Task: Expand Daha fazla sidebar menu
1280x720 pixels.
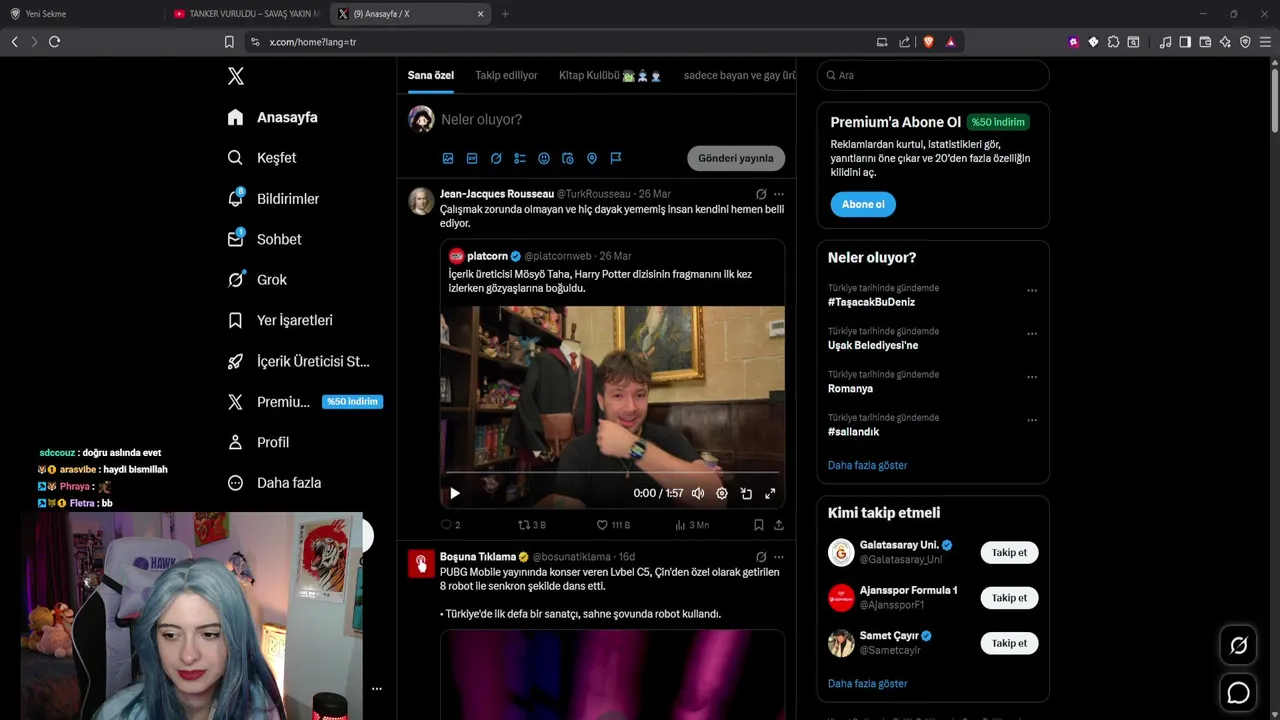Action: [274, 483]
